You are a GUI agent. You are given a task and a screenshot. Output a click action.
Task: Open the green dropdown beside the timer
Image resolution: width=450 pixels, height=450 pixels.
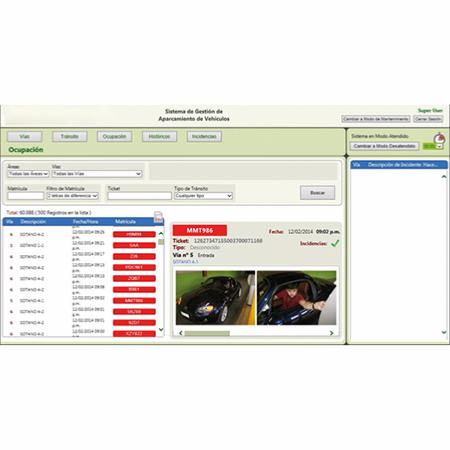[x=433, y=146]
